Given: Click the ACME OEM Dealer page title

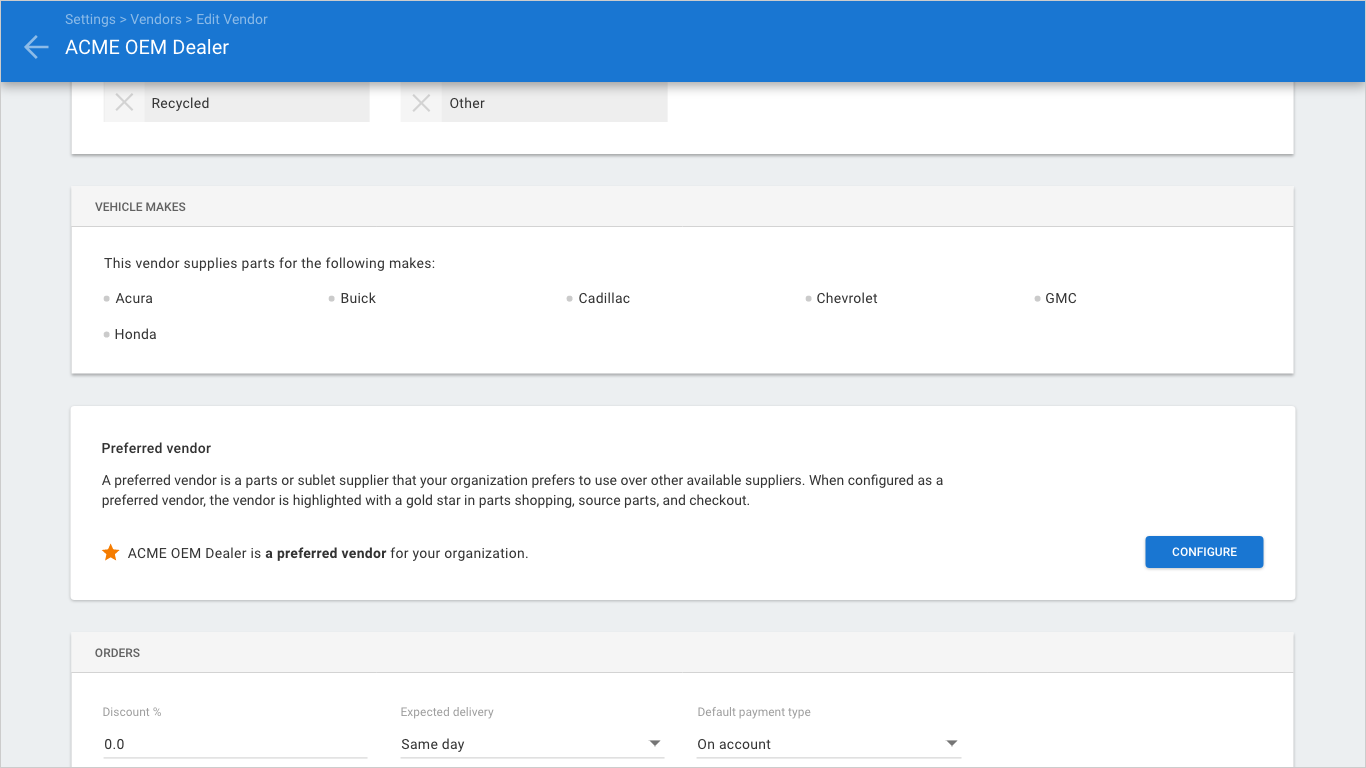Looking at the screenshot, I should point(147,47).
